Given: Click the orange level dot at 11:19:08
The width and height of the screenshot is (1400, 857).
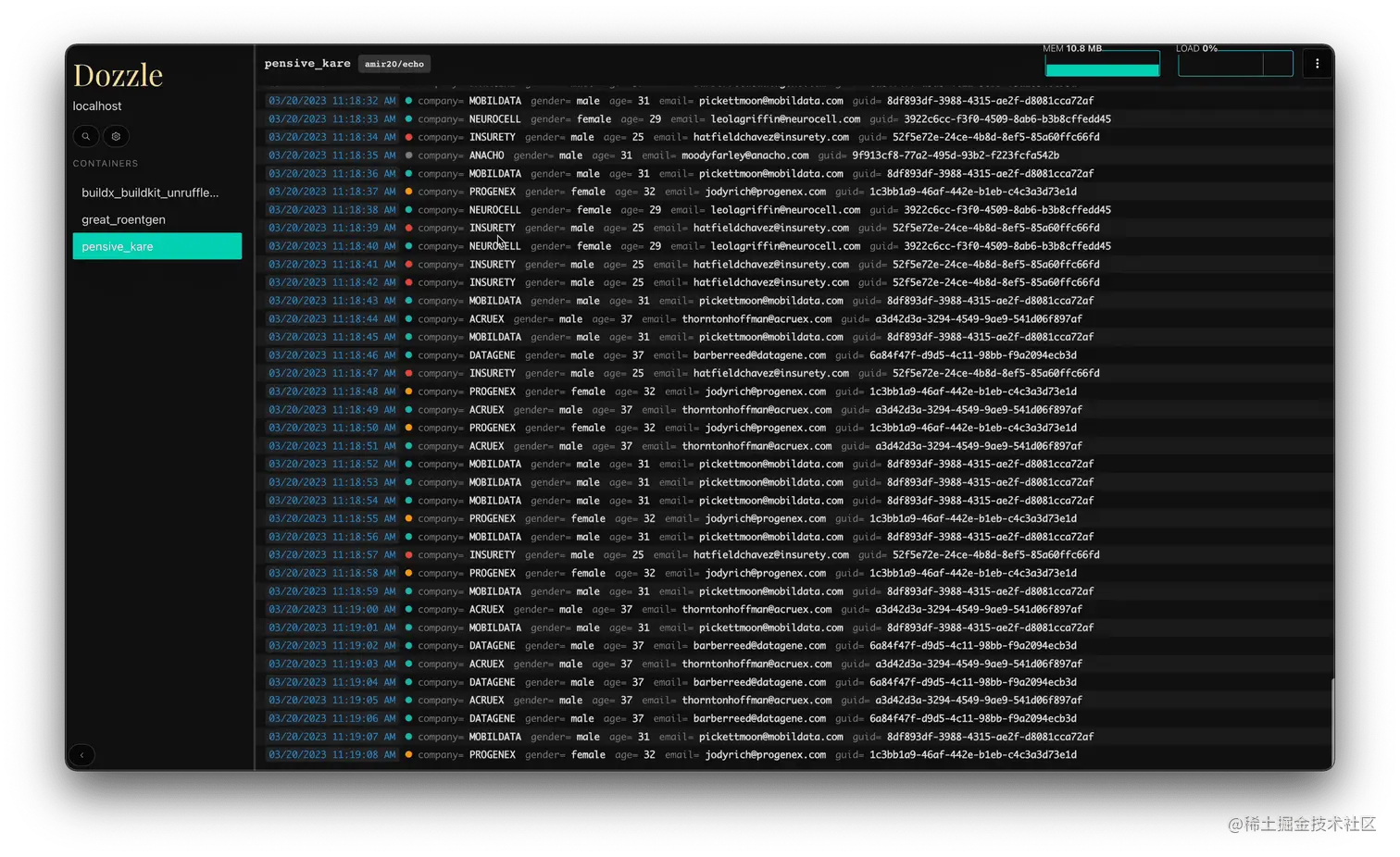Looking at the screenshot, I should pos(408,755).
